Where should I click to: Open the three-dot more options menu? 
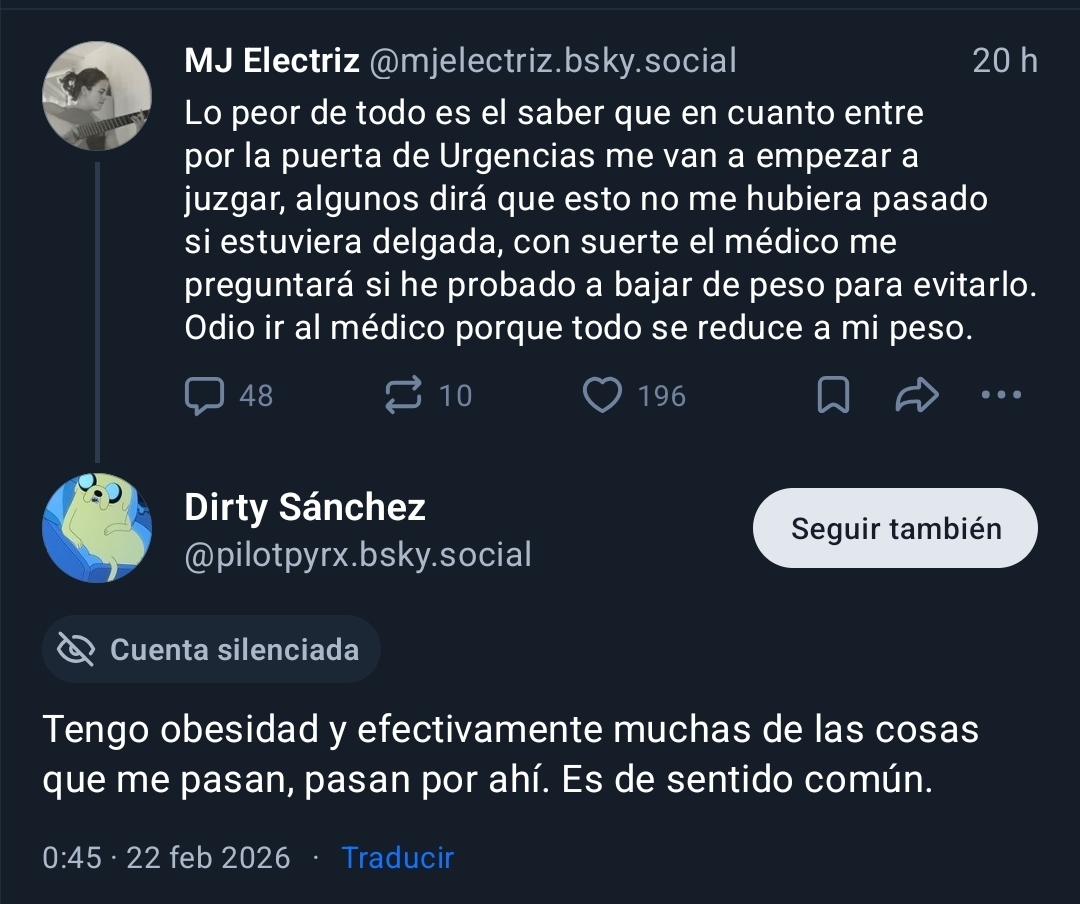1001,395
